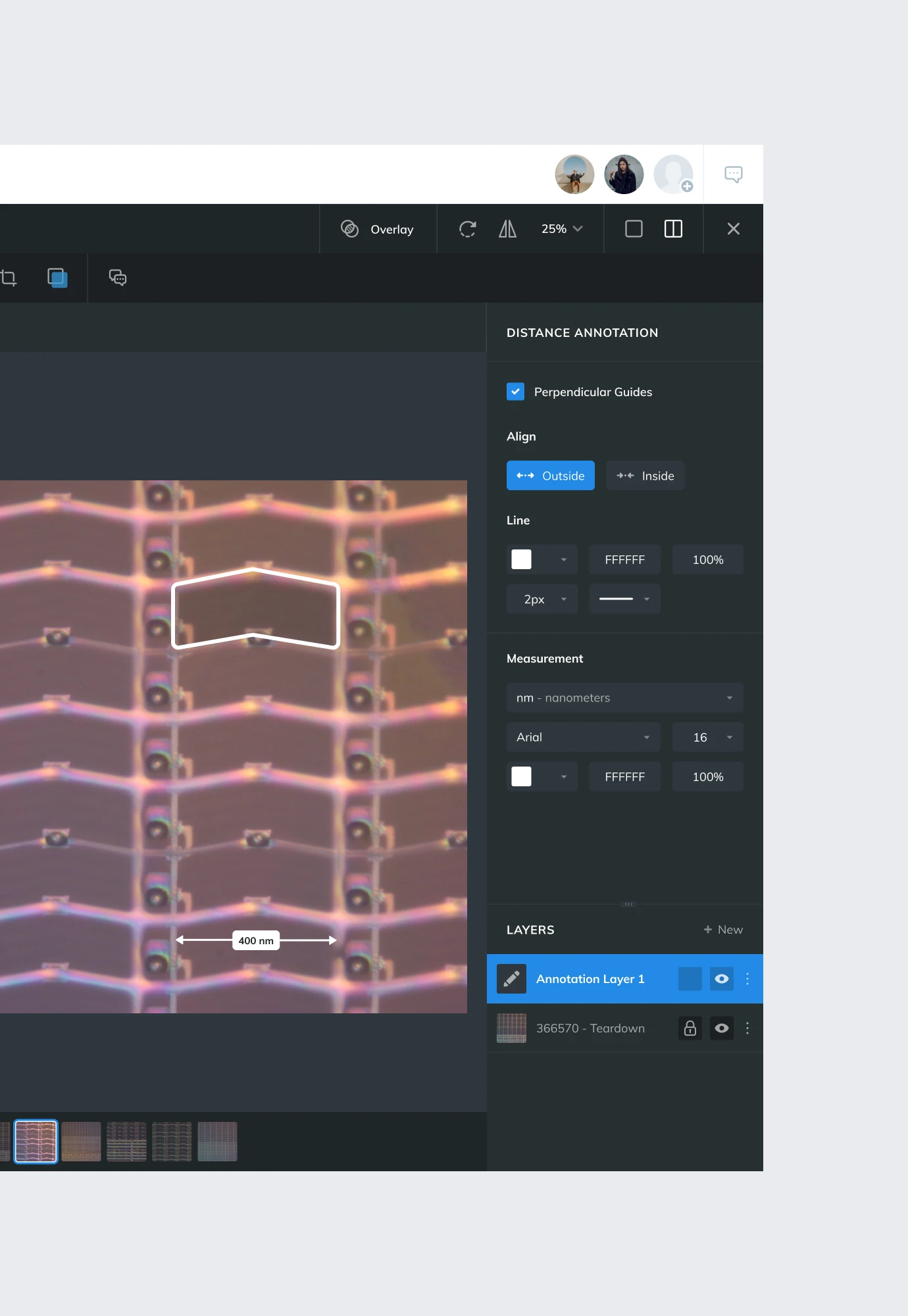Click the Line color white swatch

tap(522, 560)
